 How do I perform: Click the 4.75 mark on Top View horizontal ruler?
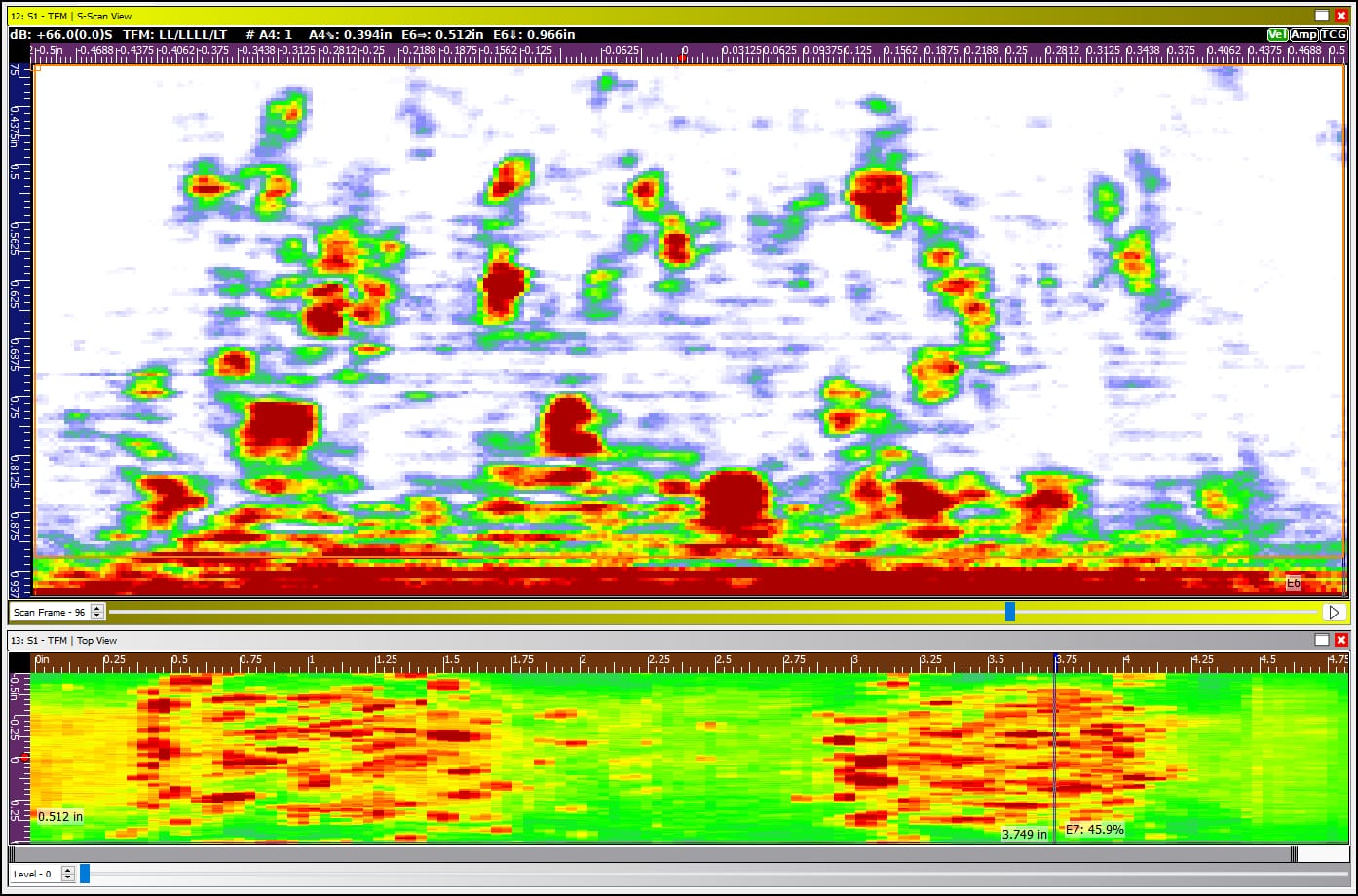(x=1339, y=659)
